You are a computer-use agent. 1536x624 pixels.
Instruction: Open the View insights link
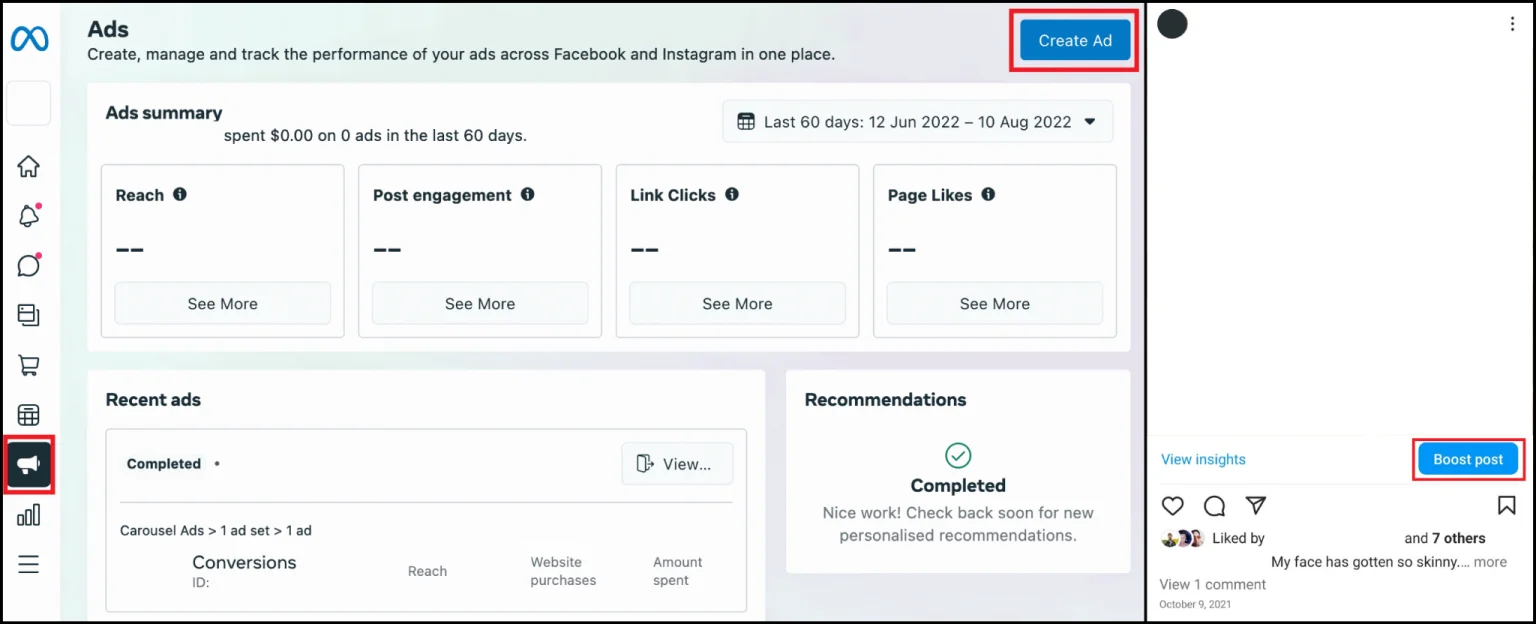click(1203, 460)
